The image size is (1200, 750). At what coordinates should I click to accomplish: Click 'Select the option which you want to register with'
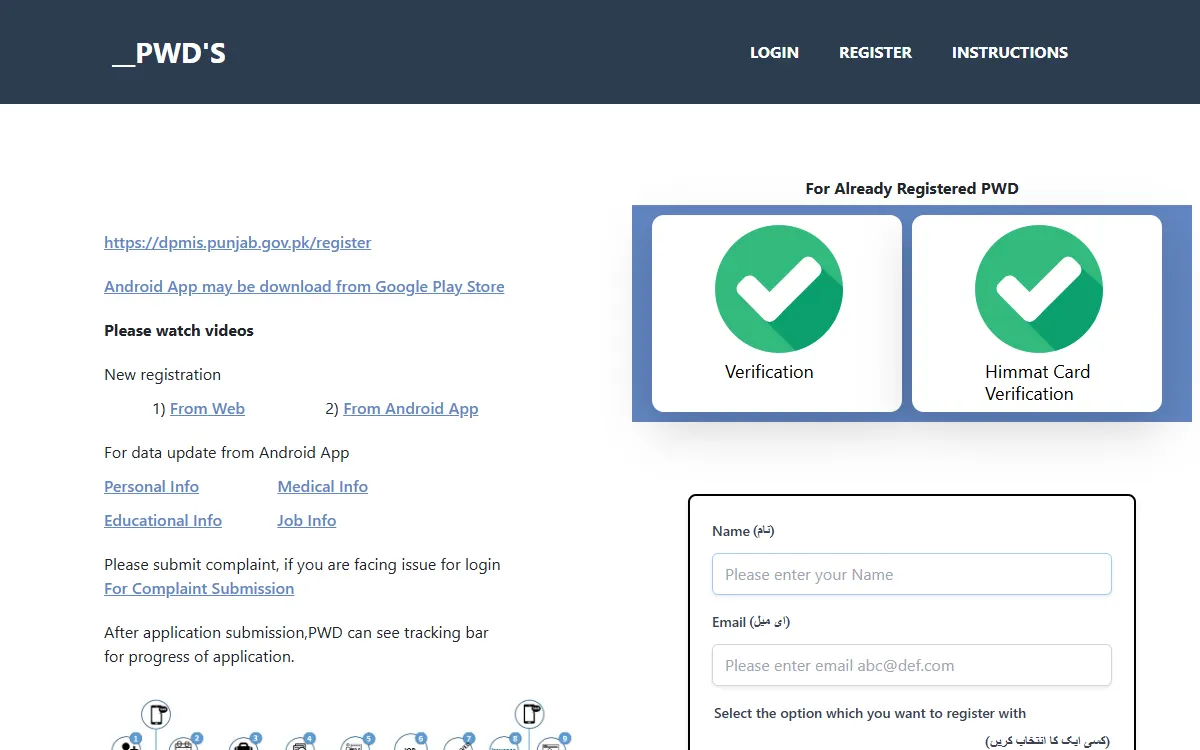click(x=870, y=713)
